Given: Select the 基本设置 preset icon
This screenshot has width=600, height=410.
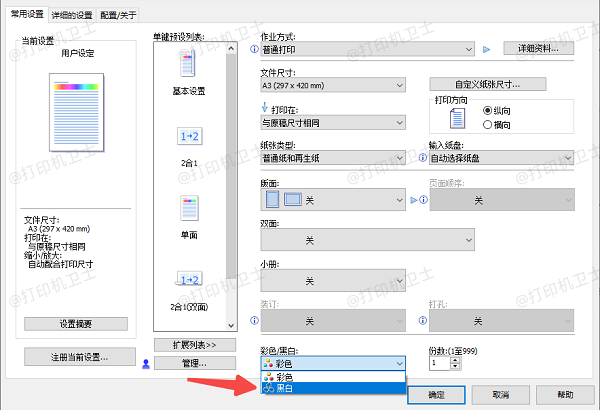Looking at the screenshot, I should 188,66.
